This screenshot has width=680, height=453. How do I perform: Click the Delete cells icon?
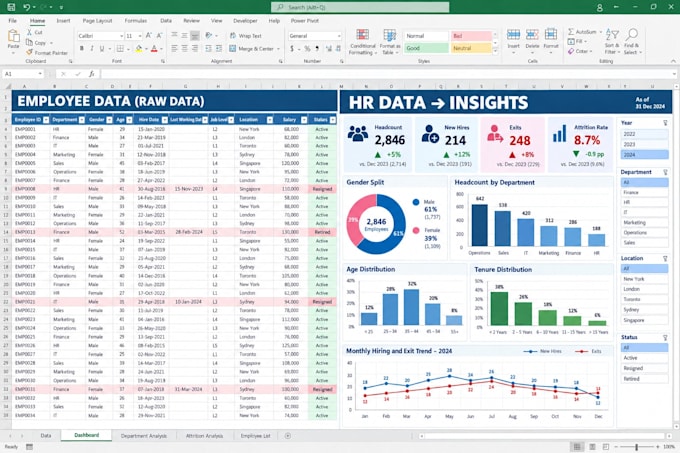click(532, 35)
